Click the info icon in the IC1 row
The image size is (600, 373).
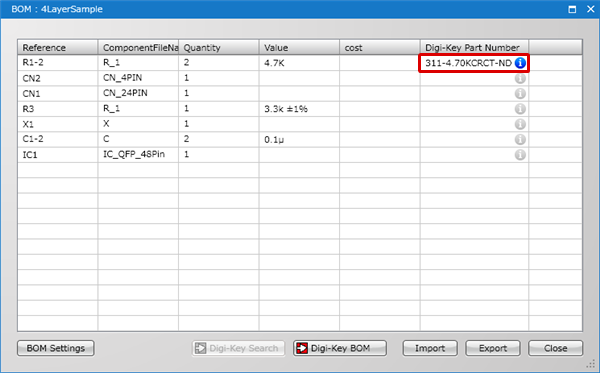(520, 155)
